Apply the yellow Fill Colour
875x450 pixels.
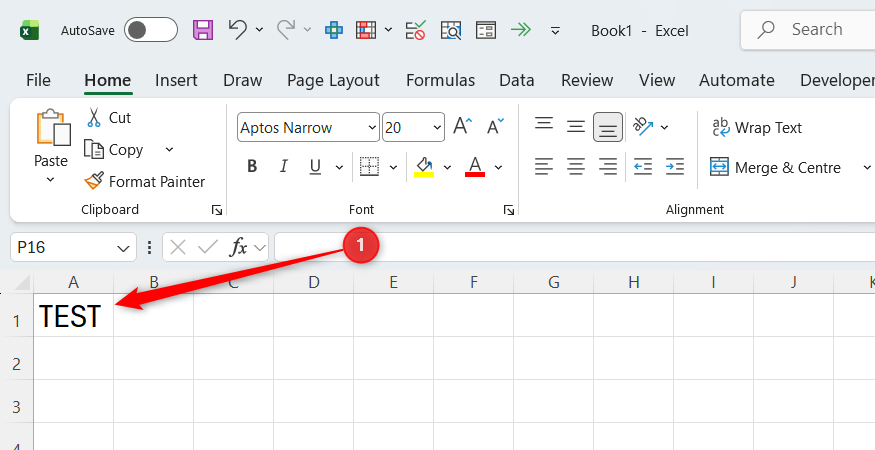click(x=424, y=166)
